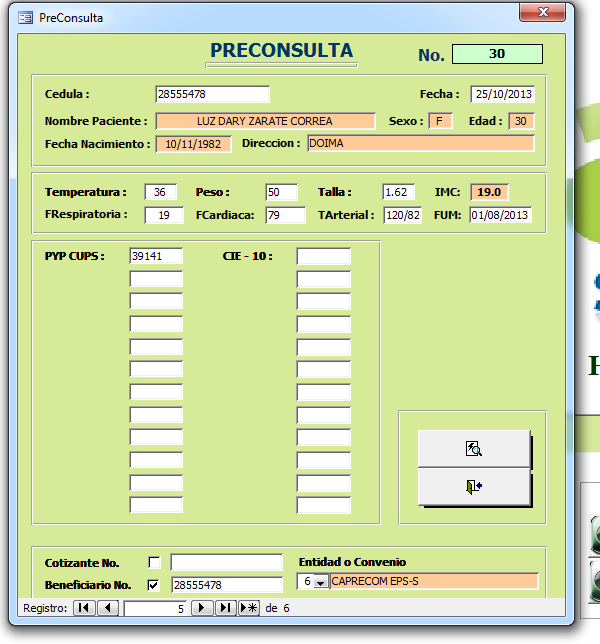The image size is (600, 644).
Task: Click the search record button with magnifier icon
Action: [x=473, y=449]
